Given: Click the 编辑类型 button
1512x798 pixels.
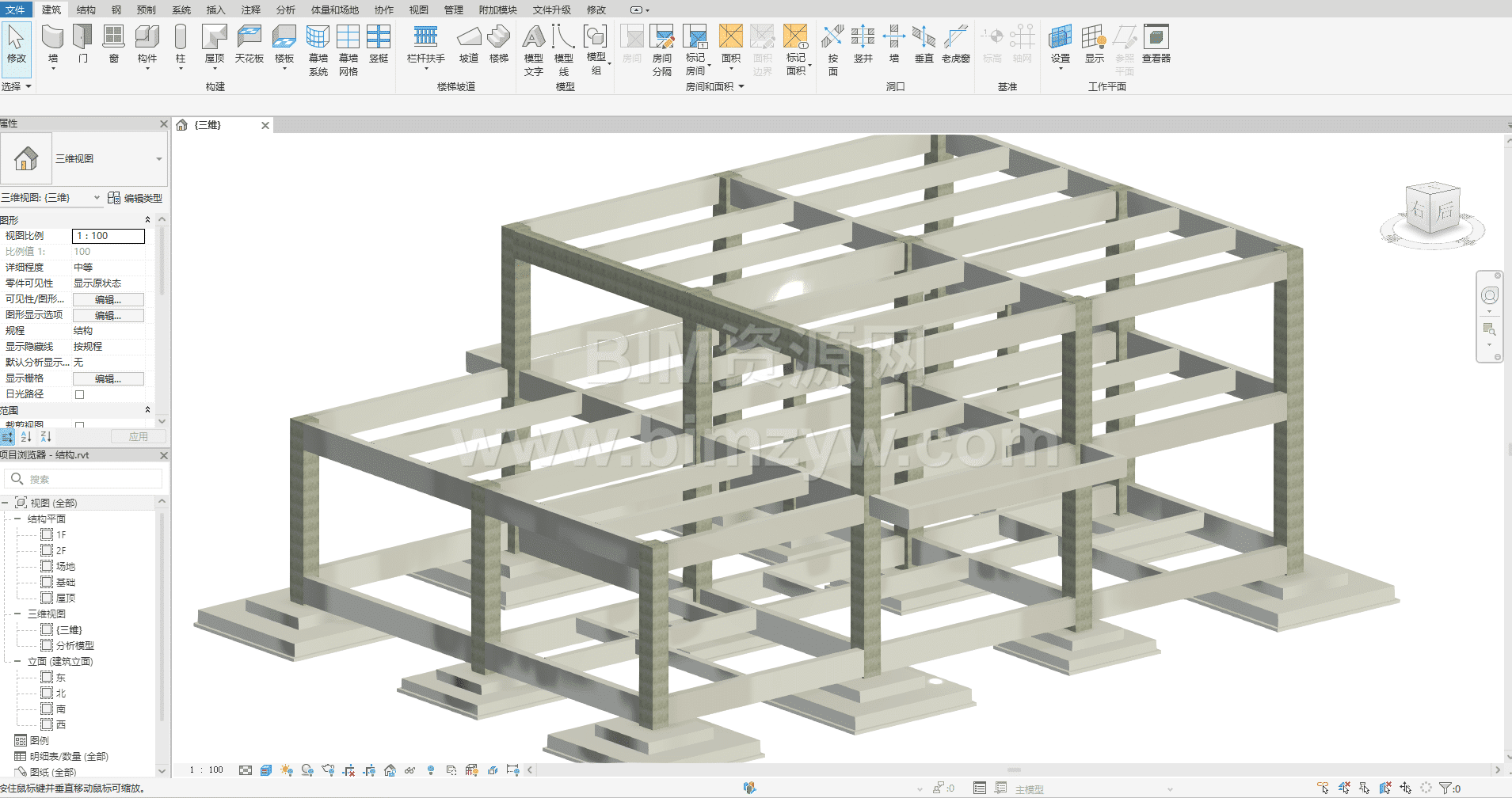Looking at the screenshot, I should tap(135, 198).
